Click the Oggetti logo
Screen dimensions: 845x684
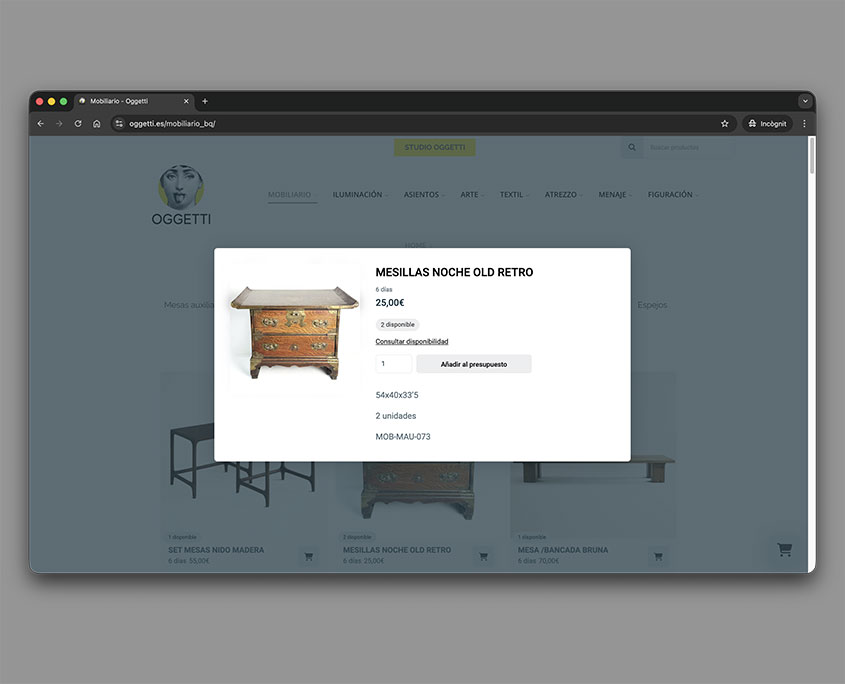click(181, 196)
